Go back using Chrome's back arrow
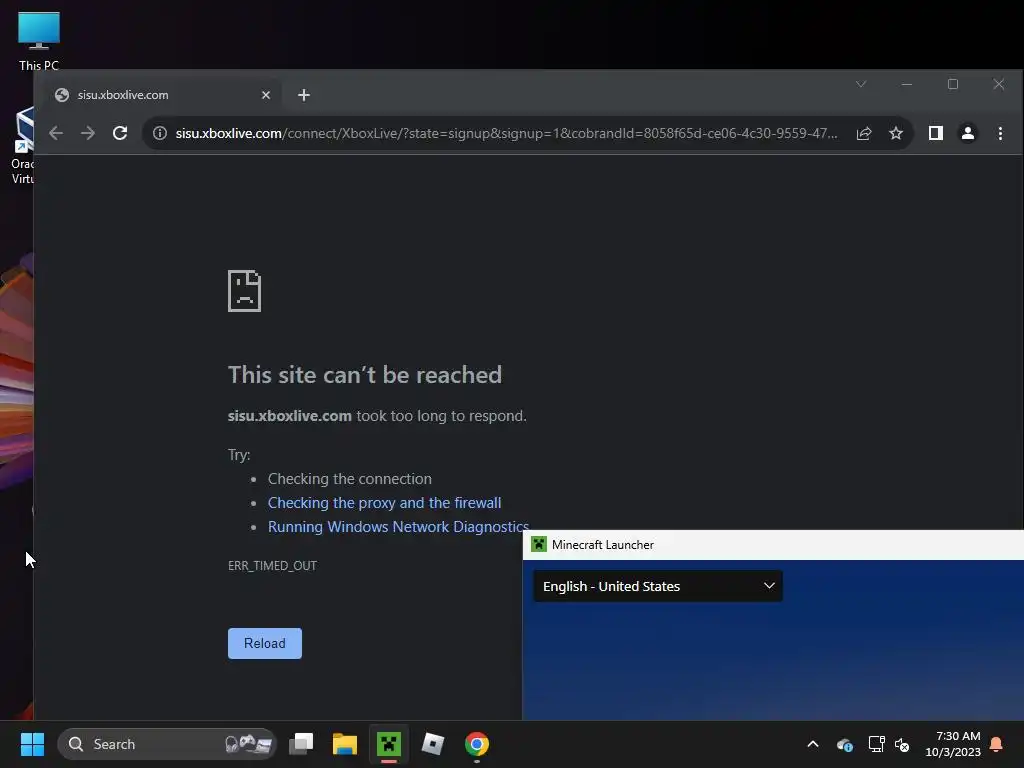 (x=56, y=133)
